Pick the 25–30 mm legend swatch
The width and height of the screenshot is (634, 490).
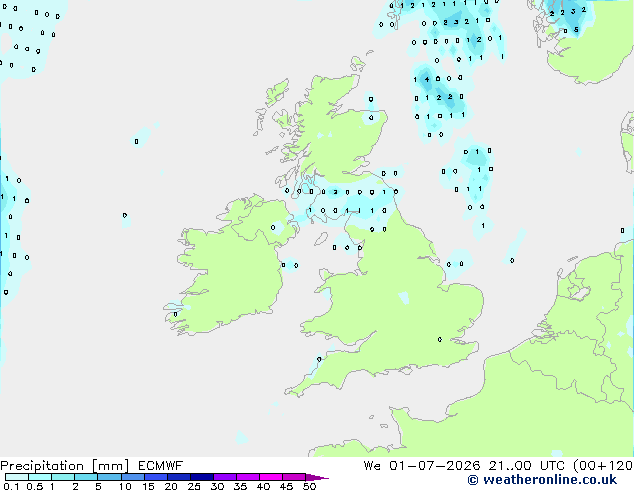202,477
